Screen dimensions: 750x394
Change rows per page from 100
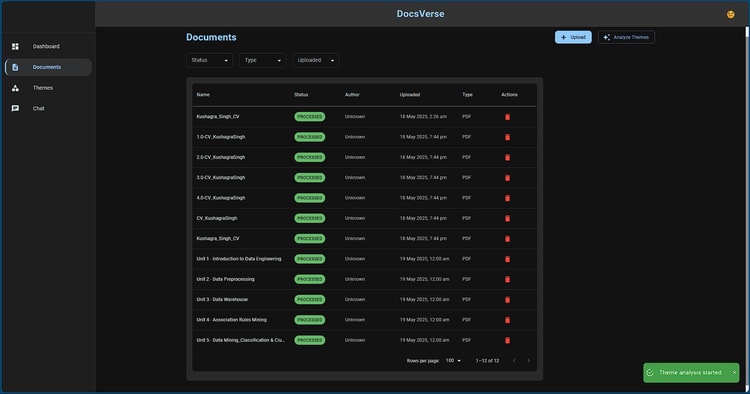coord(453,361)
